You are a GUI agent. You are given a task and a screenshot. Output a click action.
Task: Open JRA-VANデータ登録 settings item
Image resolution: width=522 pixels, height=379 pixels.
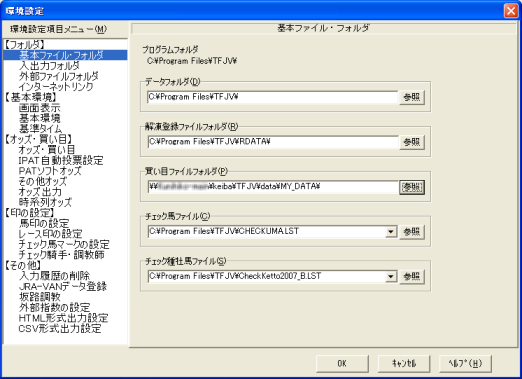coord(63,286)
